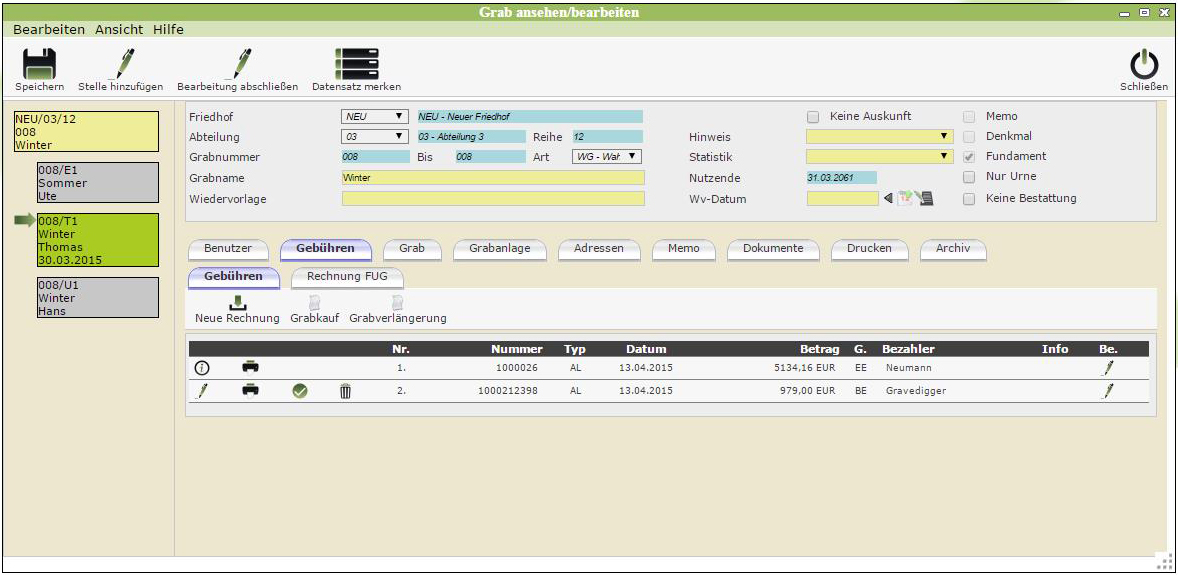Click the Schließen power icon

click(x=1144, y=65)
